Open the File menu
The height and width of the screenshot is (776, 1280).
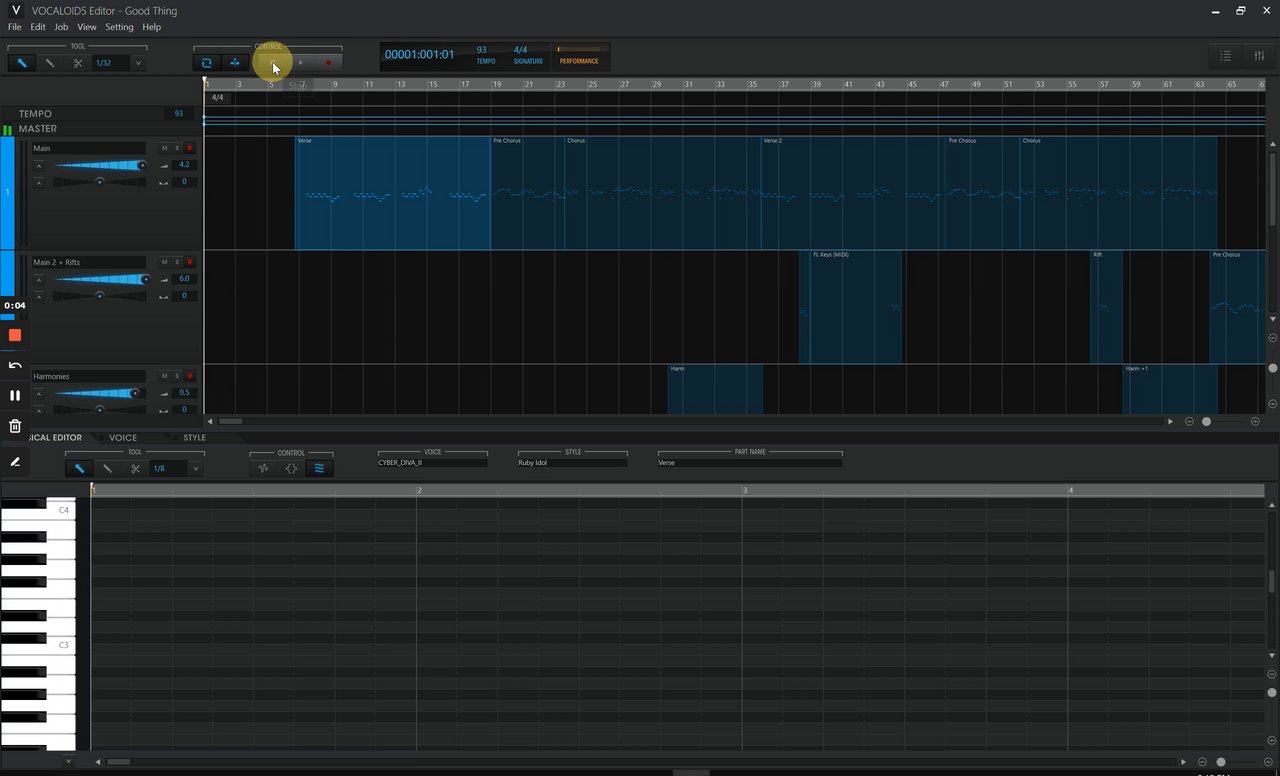15,27
